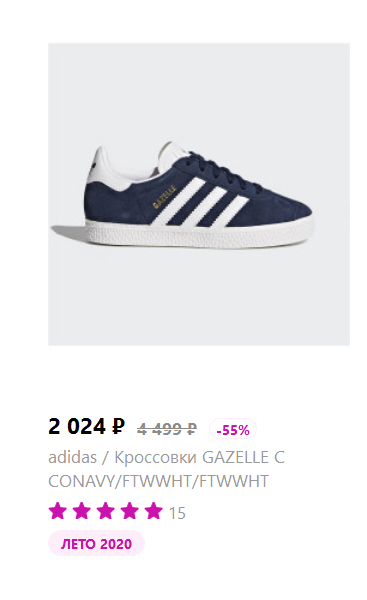This screenshot has width=367, height=600.
Task: Open the adidas brand name link
Action: pos(72,457)
